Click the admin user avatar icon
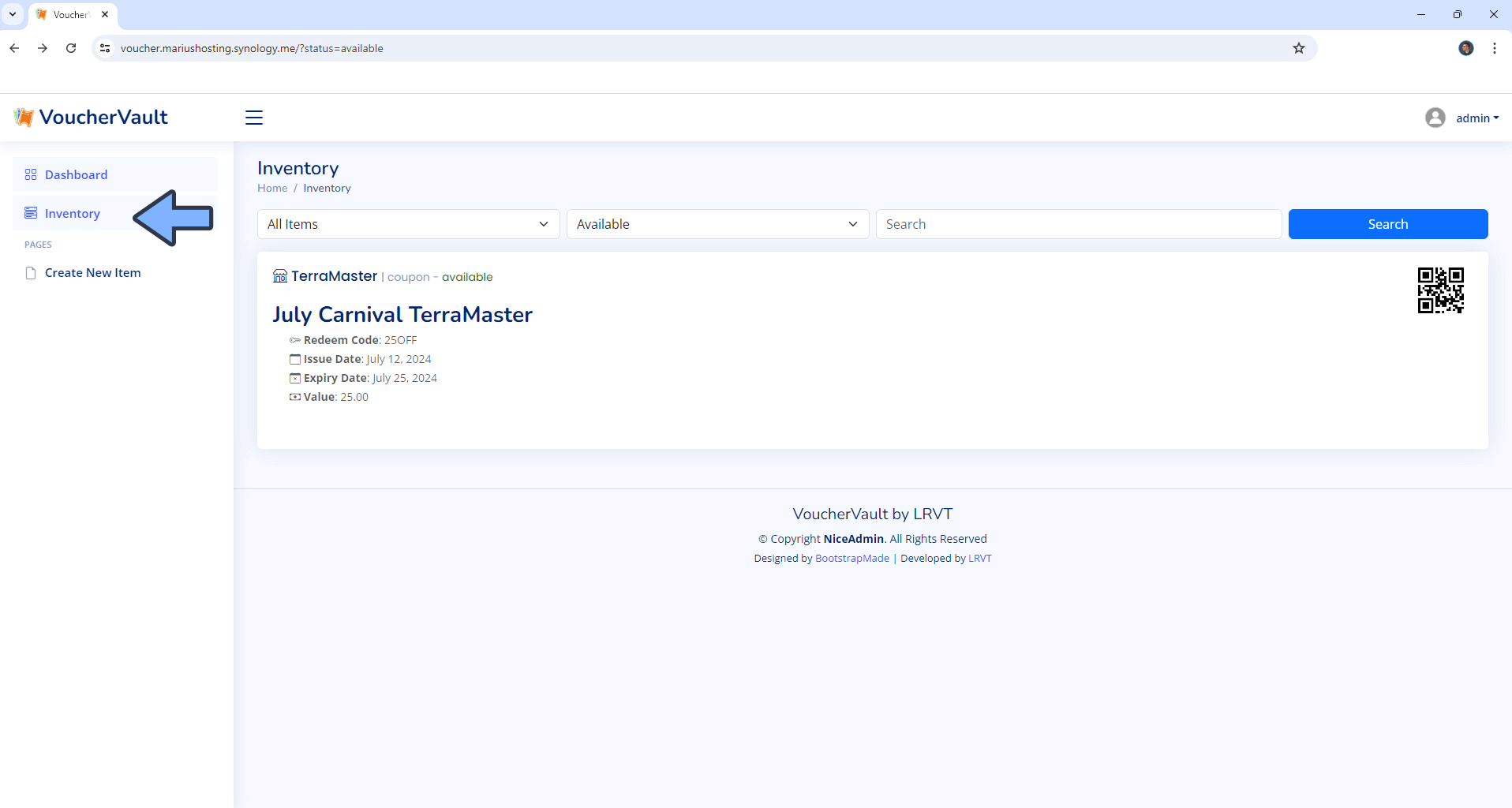This screenshot has height=808, width=1512. click(x=1435, y=118)
